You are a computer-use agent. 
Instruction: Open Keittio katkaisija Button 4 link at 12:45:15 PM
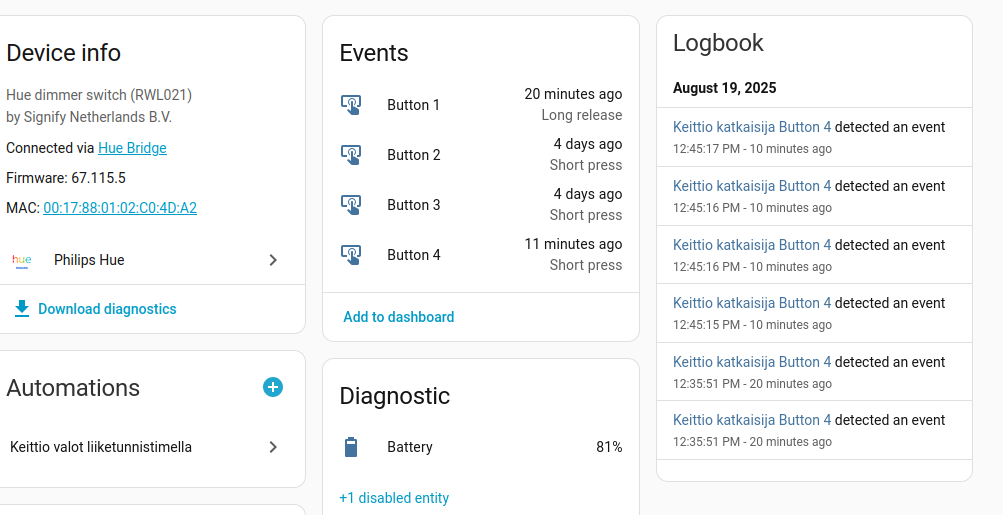(752, 303)
